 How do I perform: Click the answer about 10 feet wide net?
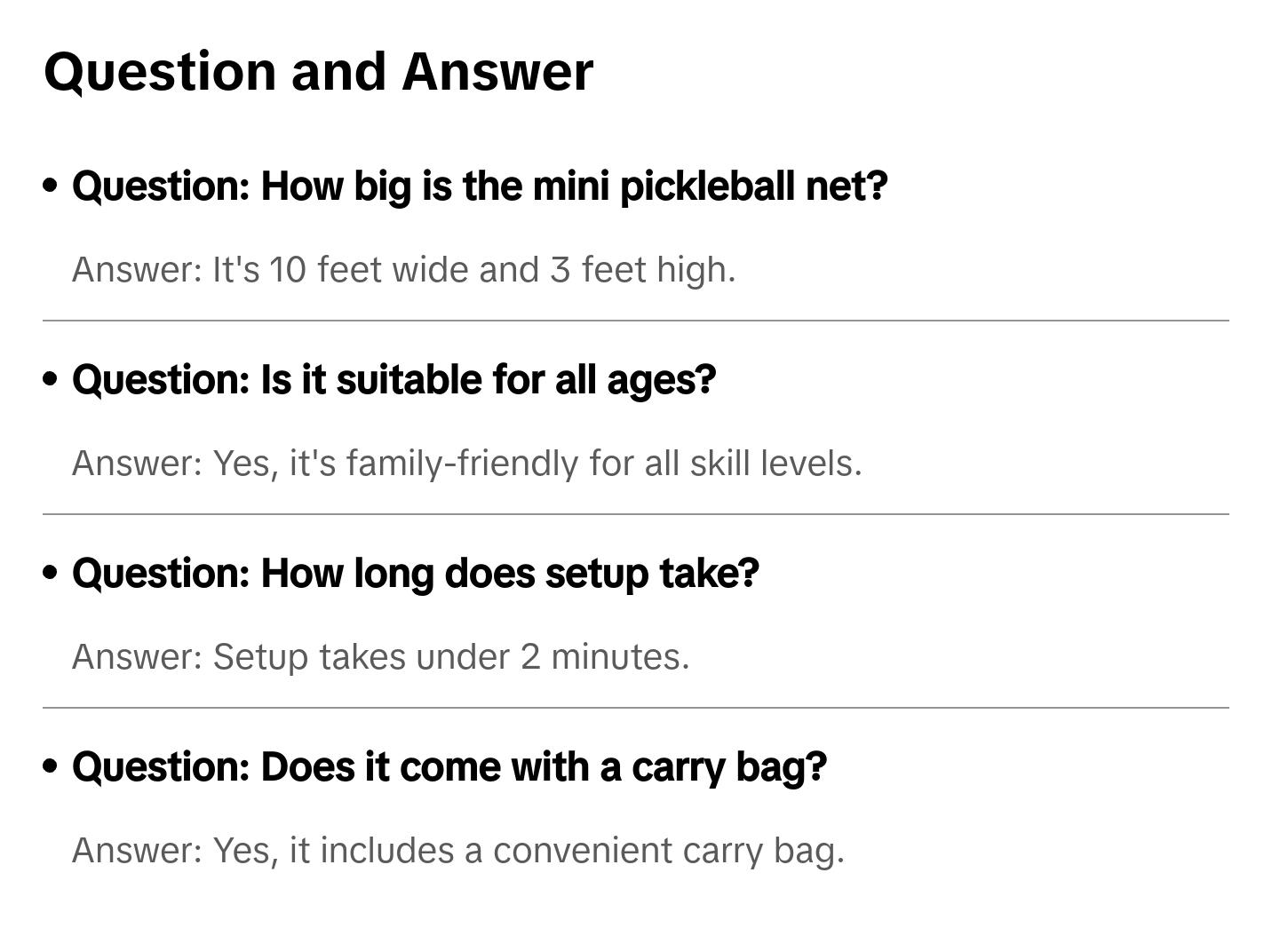coord(403,270)
